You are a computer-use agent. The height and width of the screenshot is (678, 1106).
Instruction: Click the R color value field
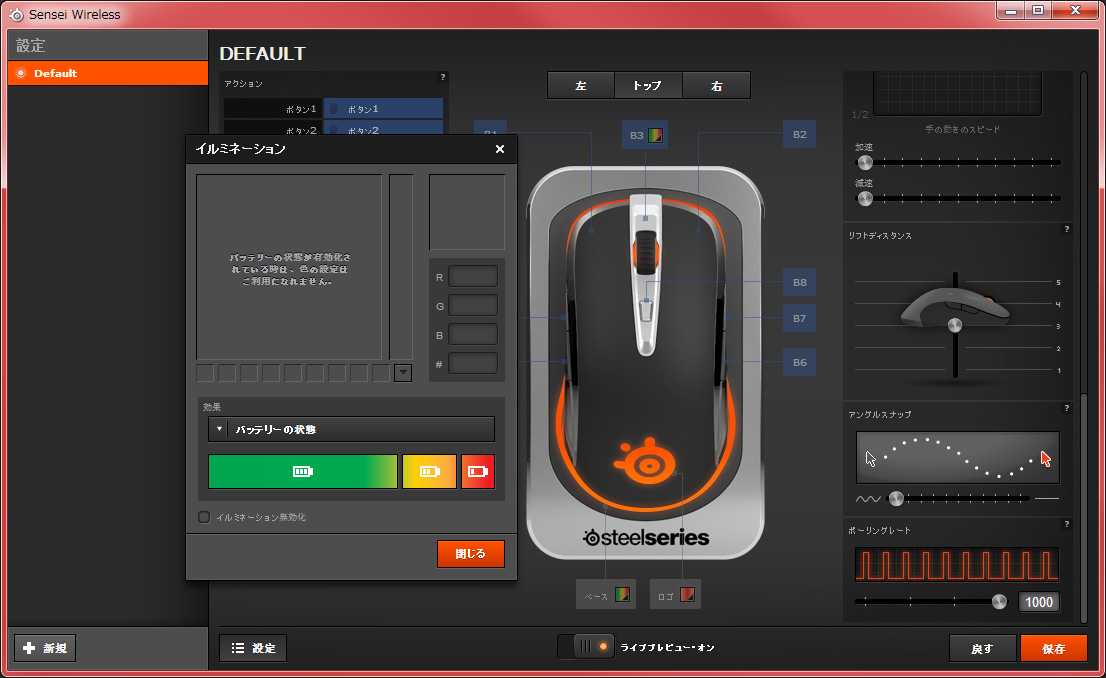point(473,277)
